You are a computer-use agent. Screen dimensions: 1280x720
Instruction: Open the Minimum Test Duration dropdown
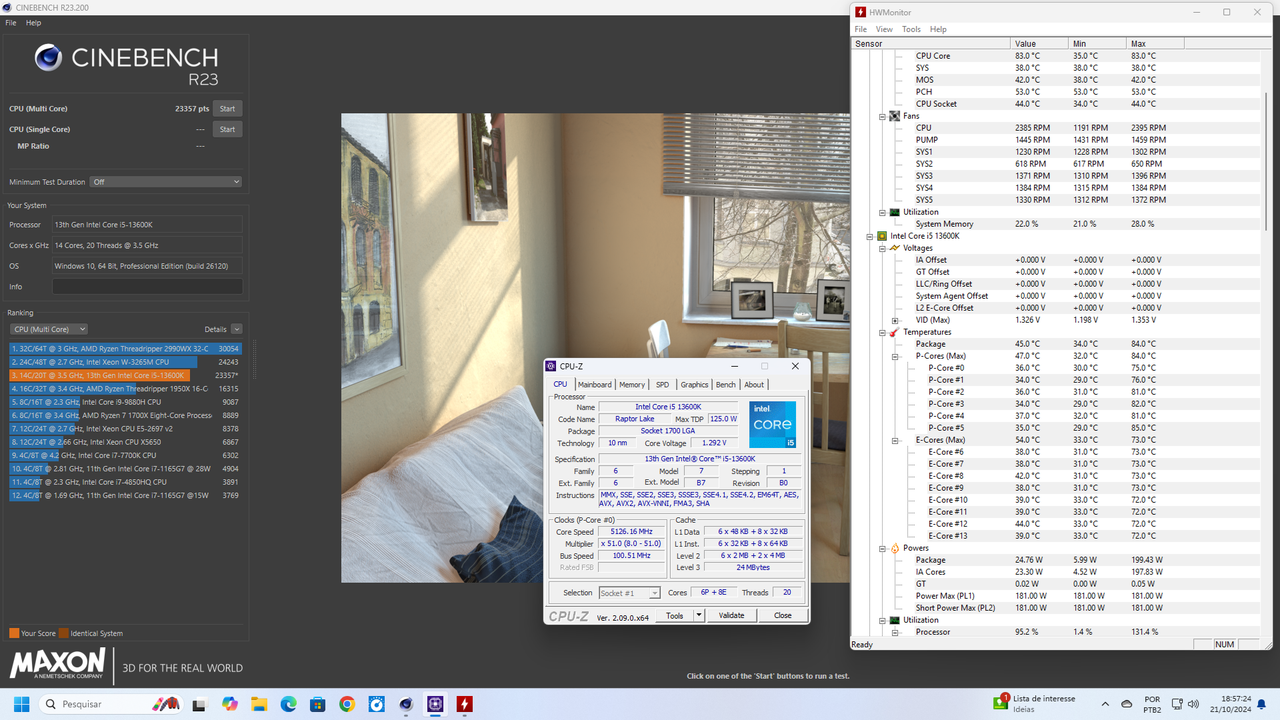point(165,181)
